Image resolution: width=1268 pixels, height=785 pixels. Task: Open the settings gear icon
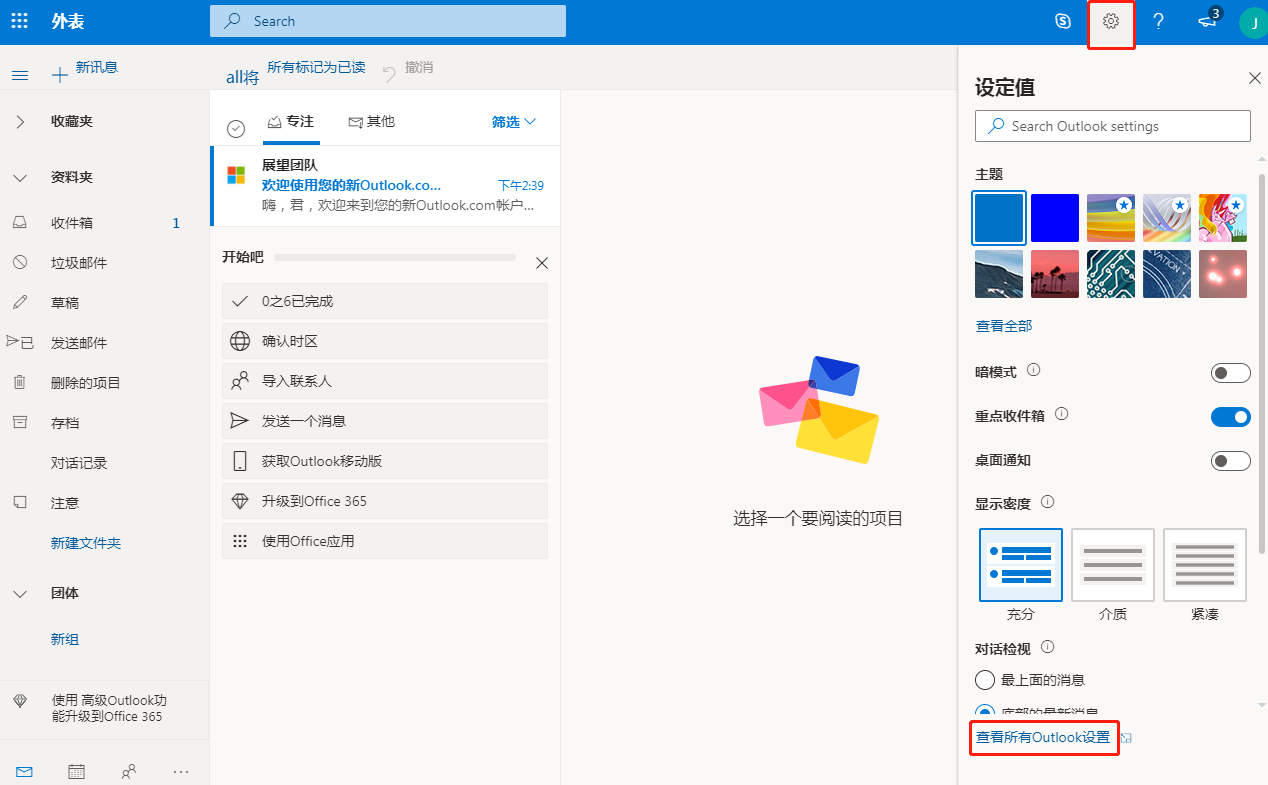[x=1111, y=21]
